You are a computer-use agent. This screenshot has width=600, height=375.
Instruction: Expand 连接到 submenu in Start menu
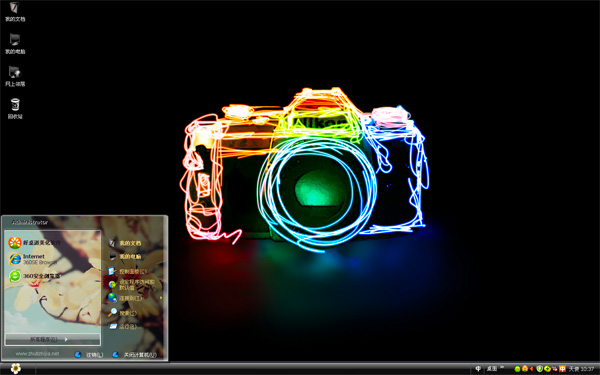(x=135, y=298)
